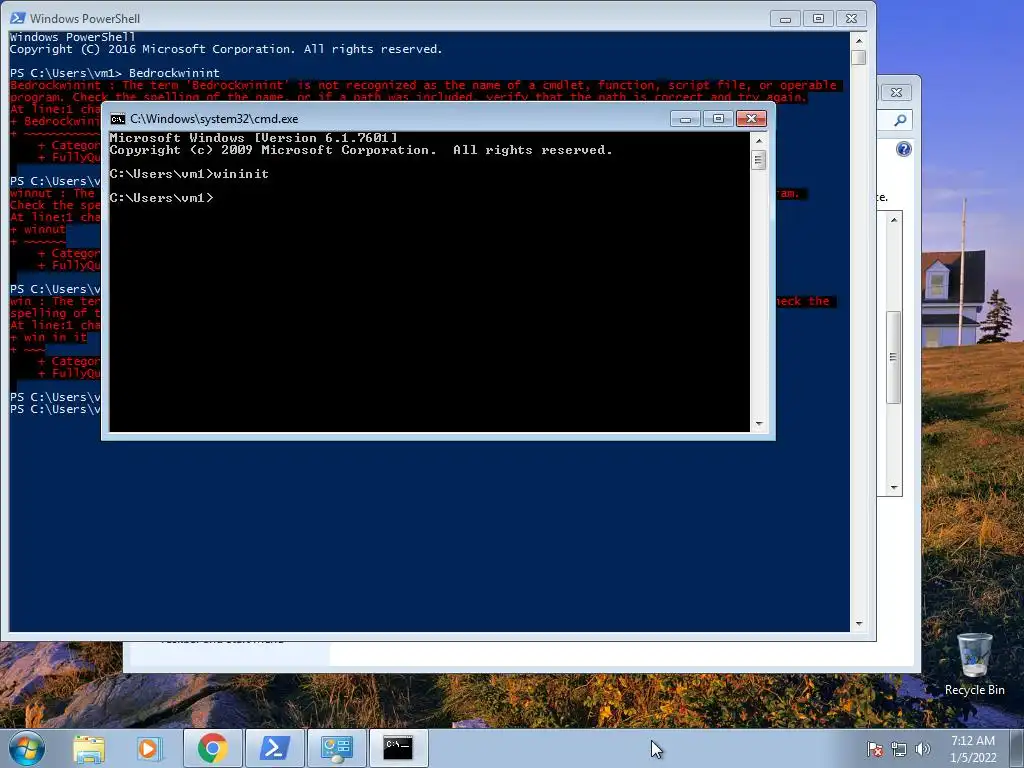Maximize the cmd.exe window
This screenshot has height=768, width=1024.
[718, 119]
